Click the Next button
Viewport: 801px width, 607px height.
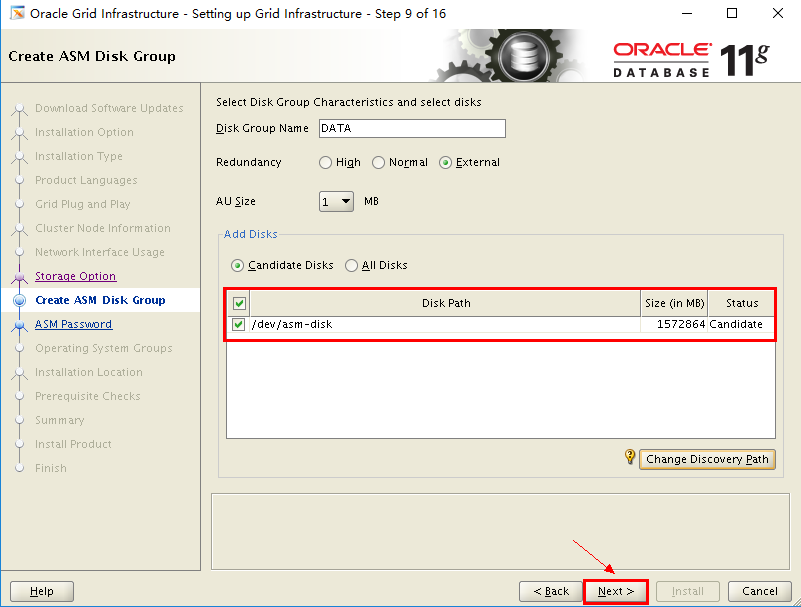(x=616, y=591)
